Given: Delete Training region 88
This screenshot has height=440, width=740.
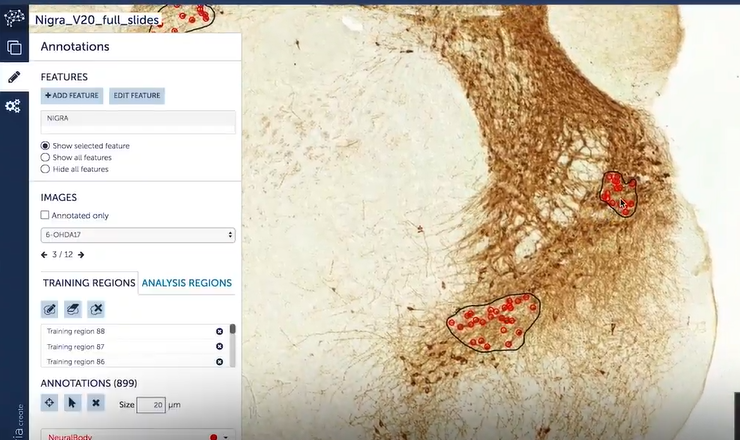Looking at the screenshot, I should (x=219, y=331).
